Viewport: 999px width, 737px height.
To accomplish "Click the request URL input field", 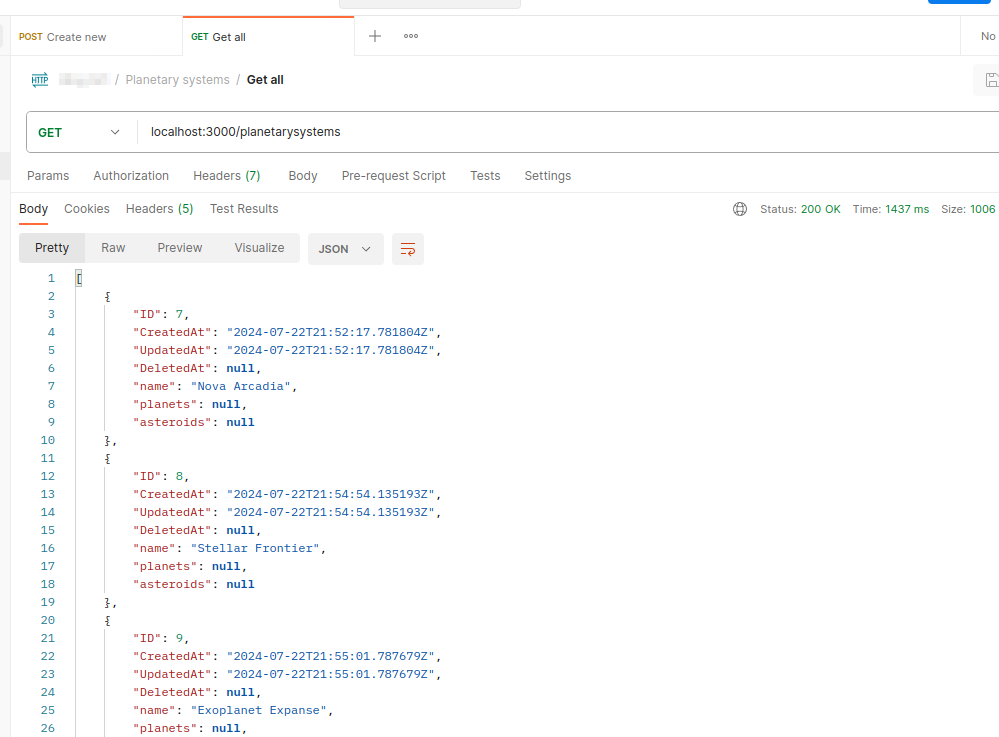I will (567, 132).
